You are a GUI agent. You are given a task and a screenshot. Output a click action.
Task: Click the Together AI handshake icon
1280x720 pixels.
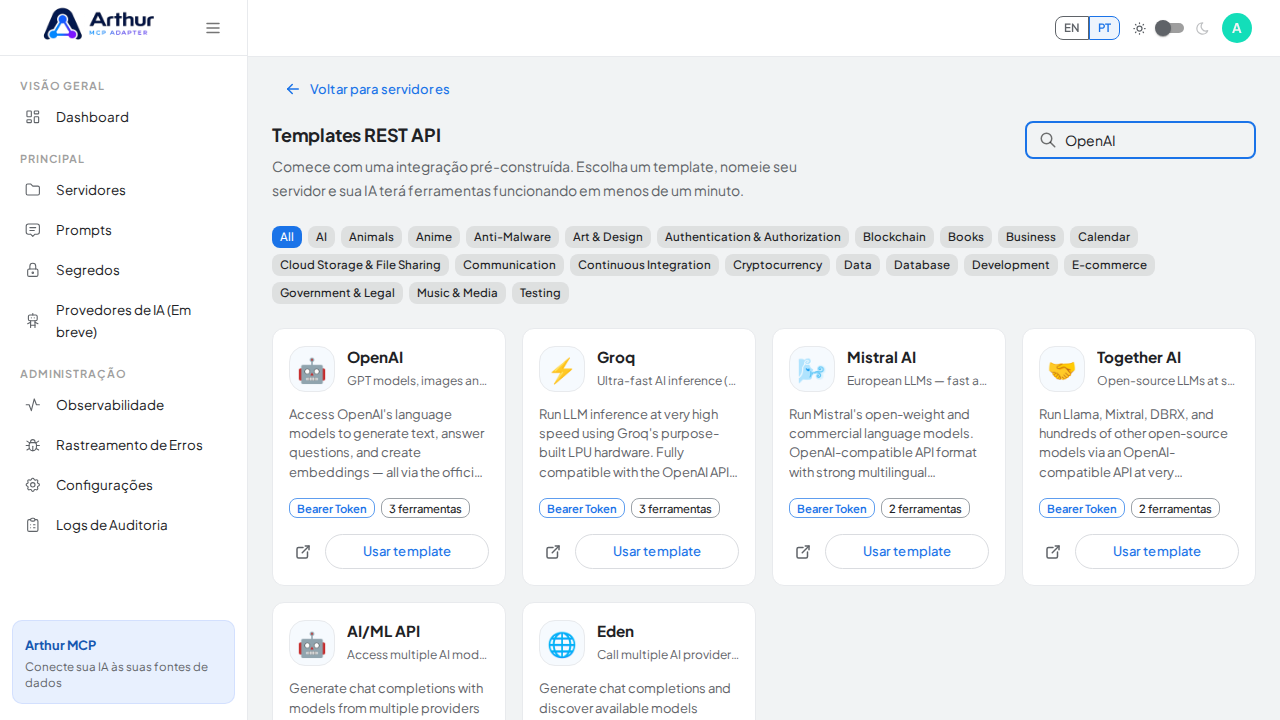pyautogui.click(x=1062, y=369)
